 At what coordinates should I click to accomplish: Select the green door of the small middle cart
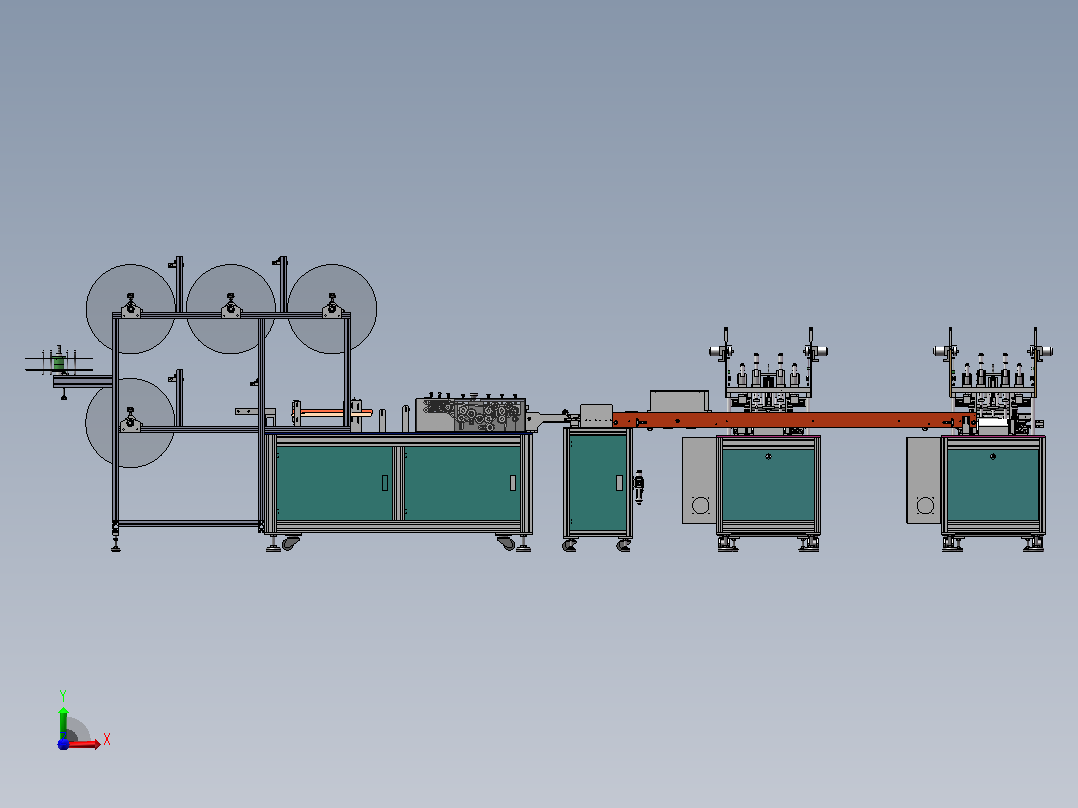[x=598, y=483]
